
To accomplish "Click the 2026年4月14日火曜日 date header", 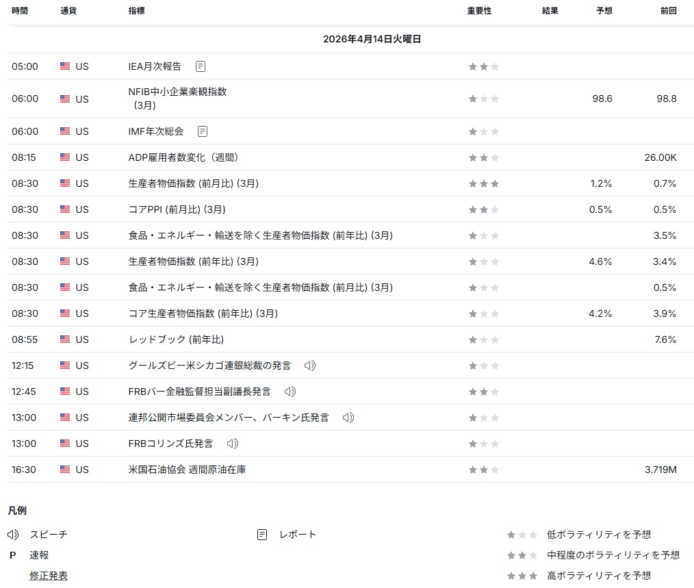I will click(372, 39).
